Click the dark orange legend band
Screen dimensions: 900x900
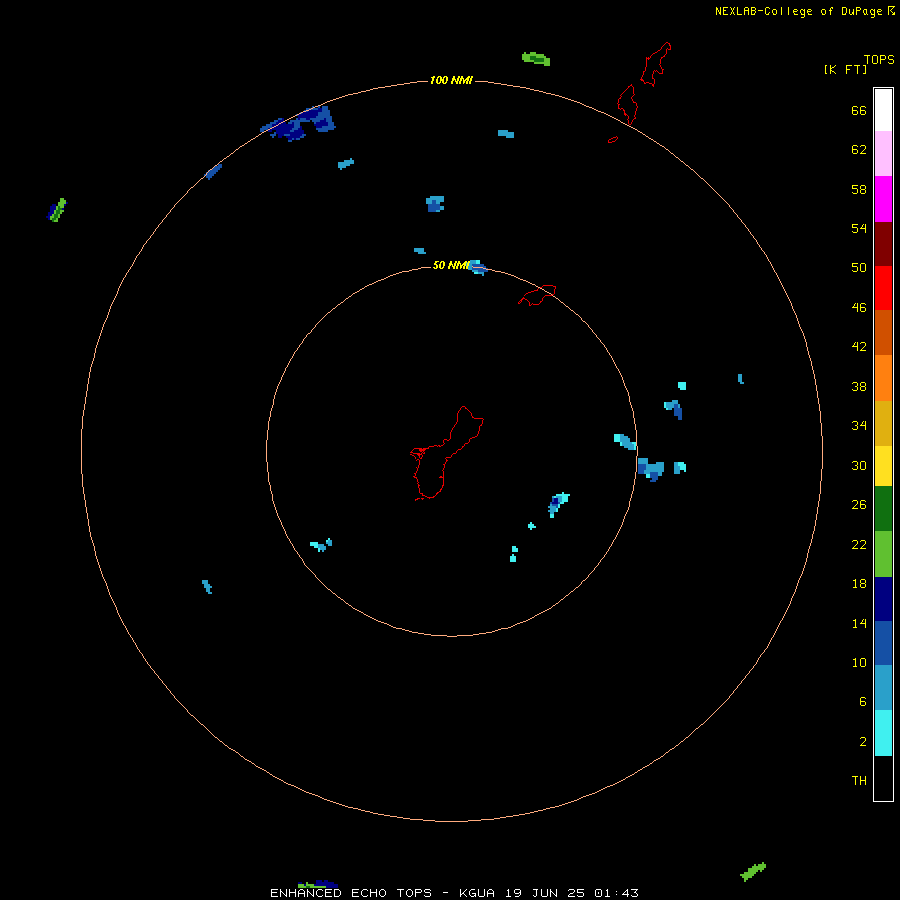(x=883, y=333)
